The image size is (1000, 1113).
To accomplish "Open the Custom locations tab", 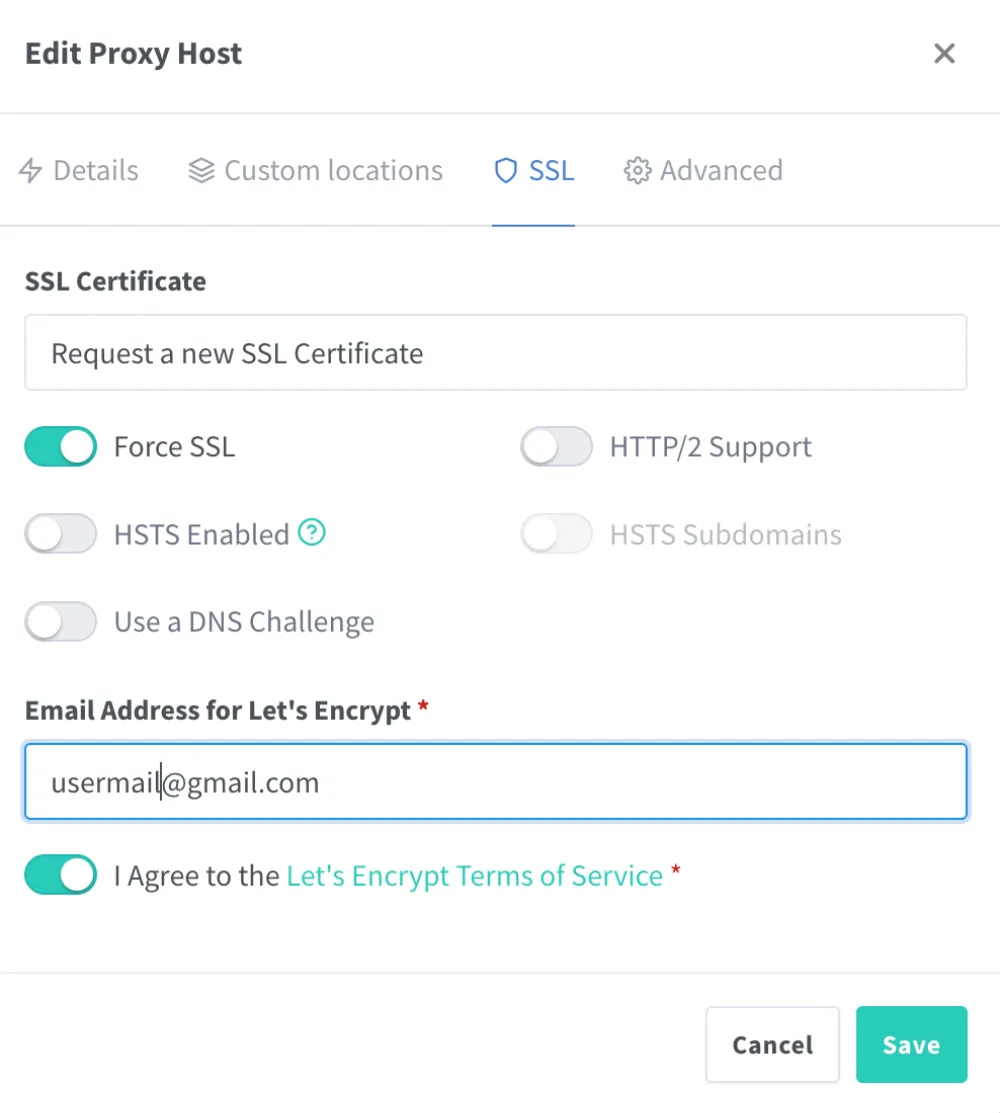I will [x=316, y=170].
